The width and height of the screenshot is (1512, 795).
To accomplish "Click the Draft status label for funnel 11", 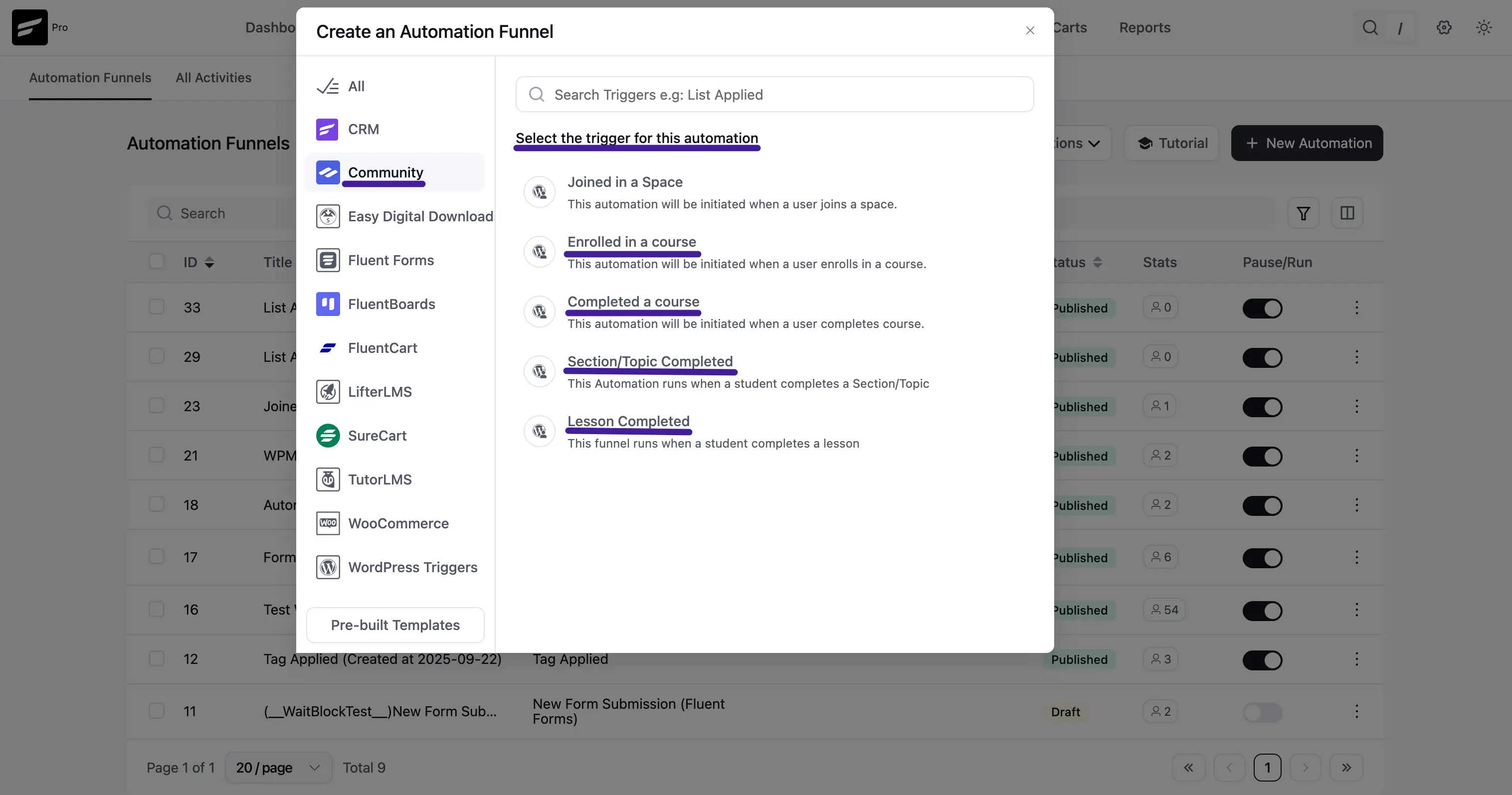I will click(x=1065, y=712).
